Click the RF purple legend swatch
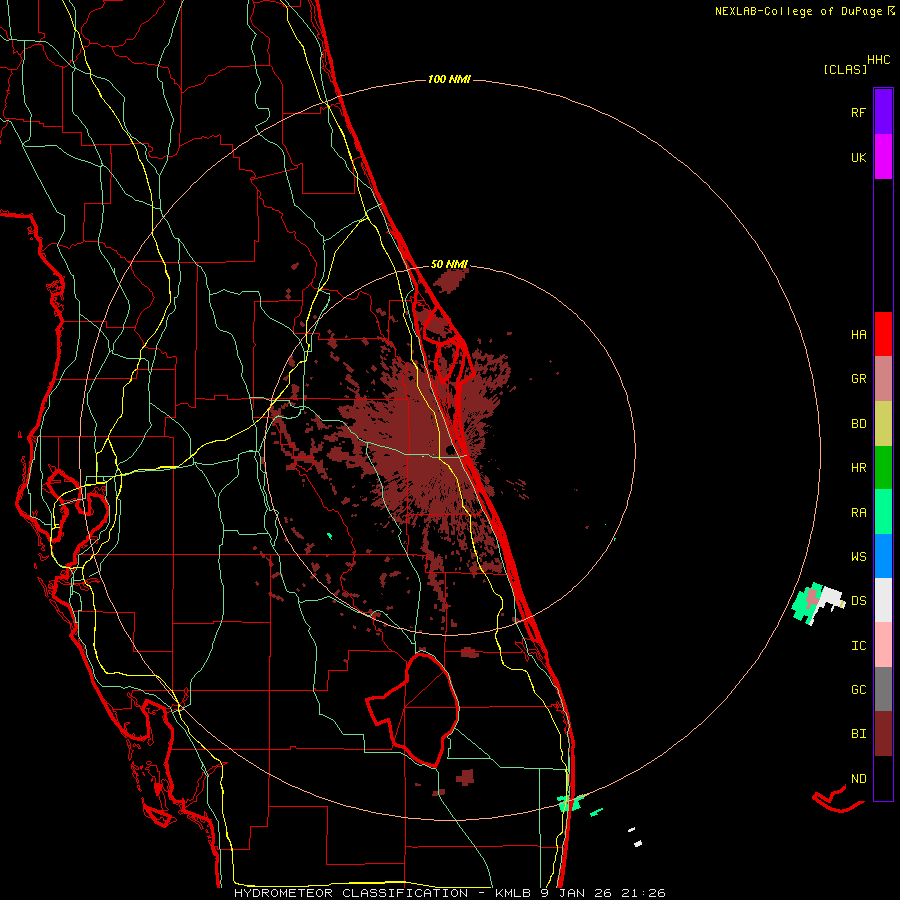This screenshot has width=900, height=900. pyautogui.click(x=883, y=111)
